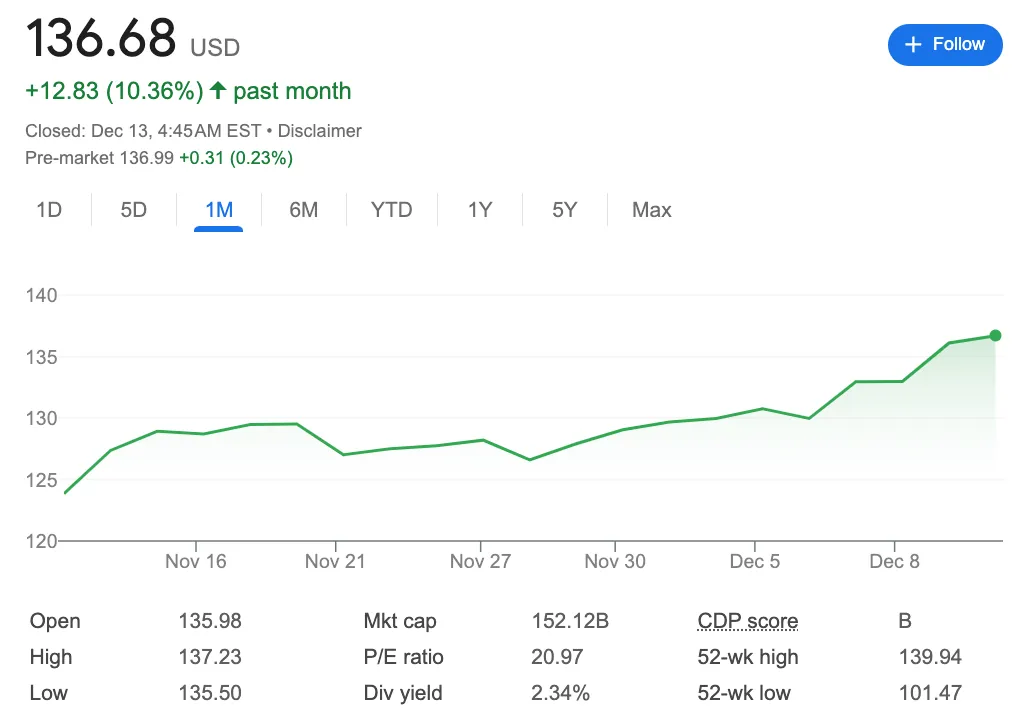The image size is (1020, 728).
Task: Switch to the 6M time range tab
Action: [304, 210]
